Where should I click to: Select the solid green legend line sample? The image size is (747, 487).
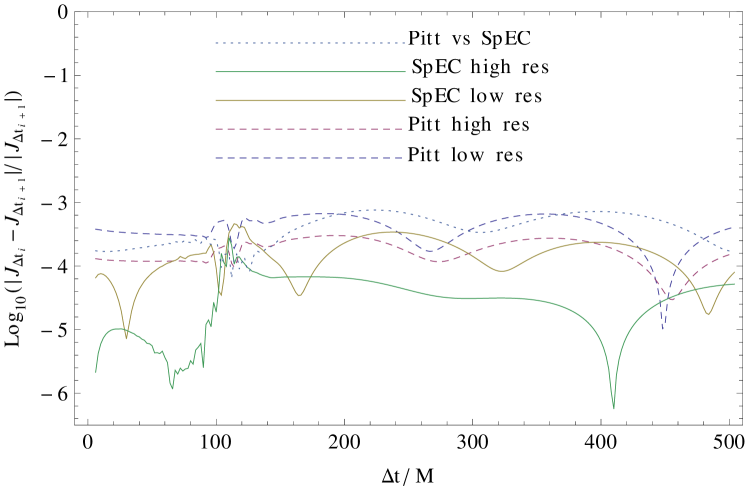310,72
